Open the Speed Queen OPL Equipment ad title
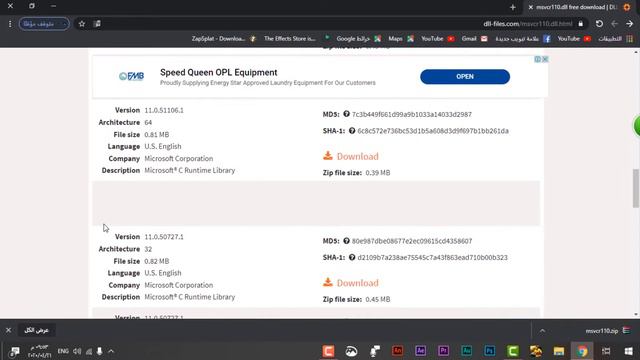 pyautogui.click(x=218, y=72)
